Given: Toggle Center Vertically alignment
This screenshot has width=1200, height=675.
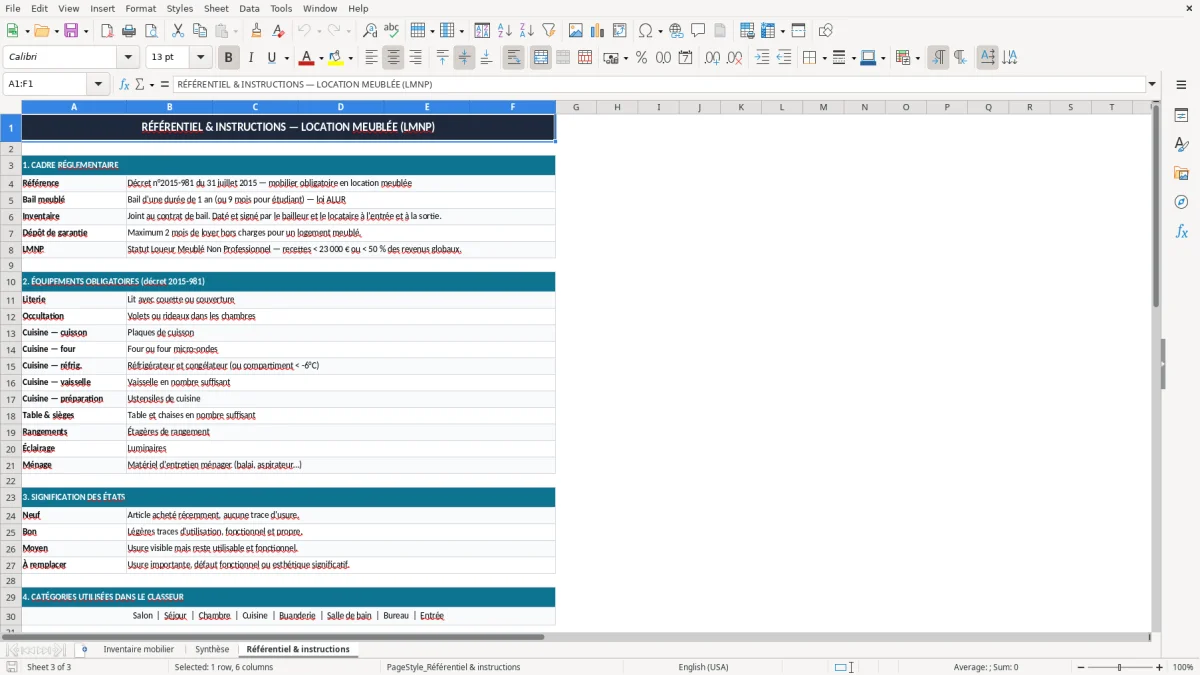Looking at the screenshot, I should 464,58.
